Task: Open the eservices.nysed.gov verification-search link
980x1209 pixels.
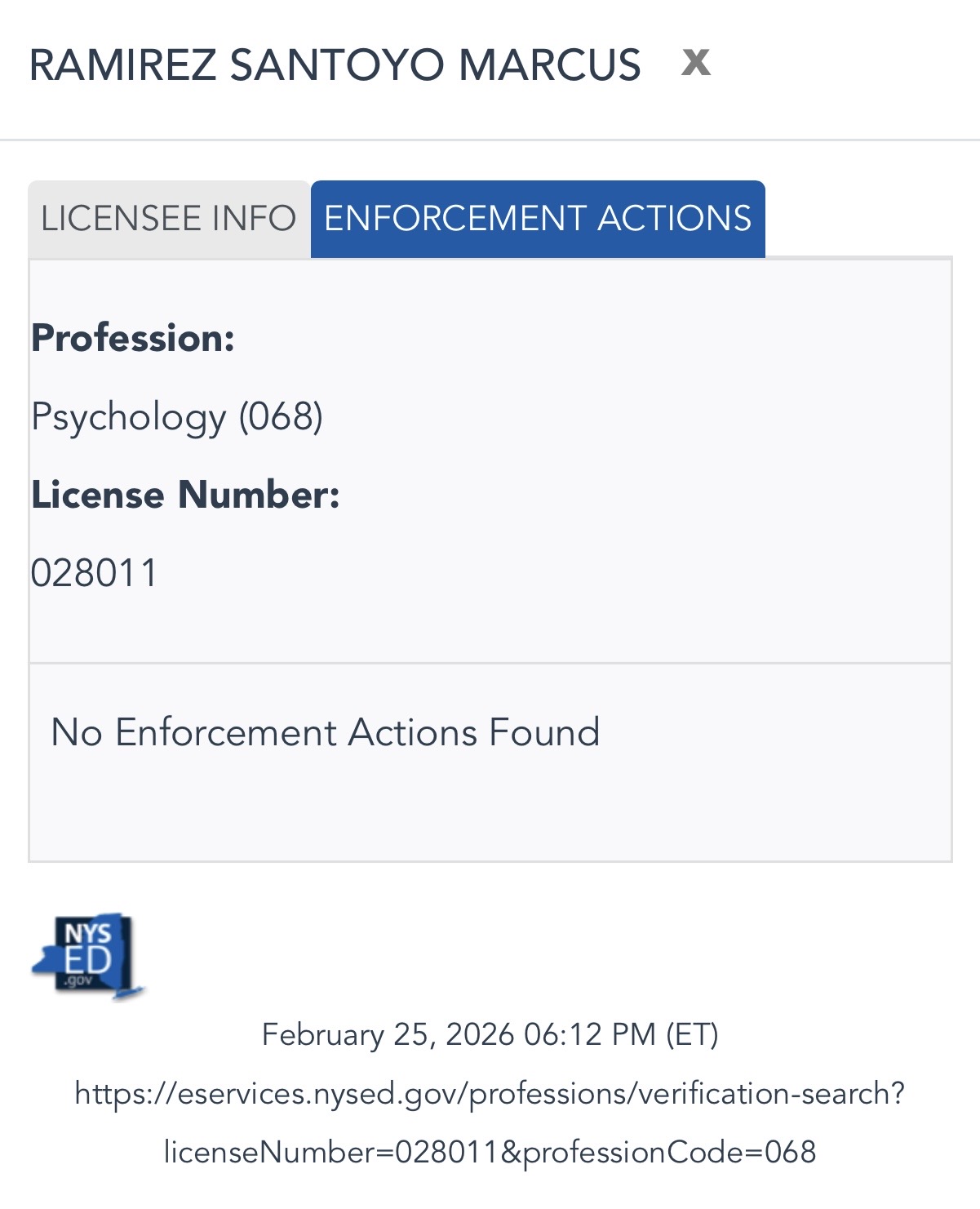Action: (490, 1093)
